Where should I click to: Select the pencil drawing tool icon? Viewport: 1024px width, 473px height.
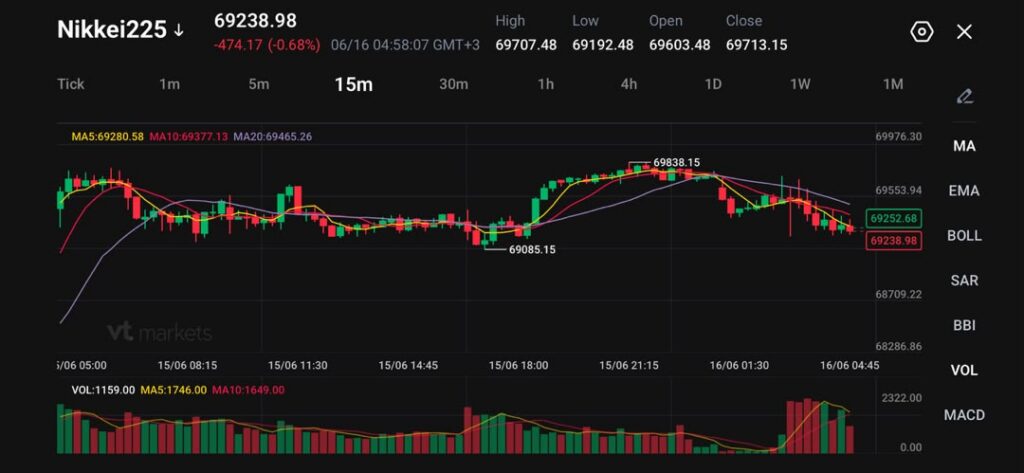click(964, 97)
